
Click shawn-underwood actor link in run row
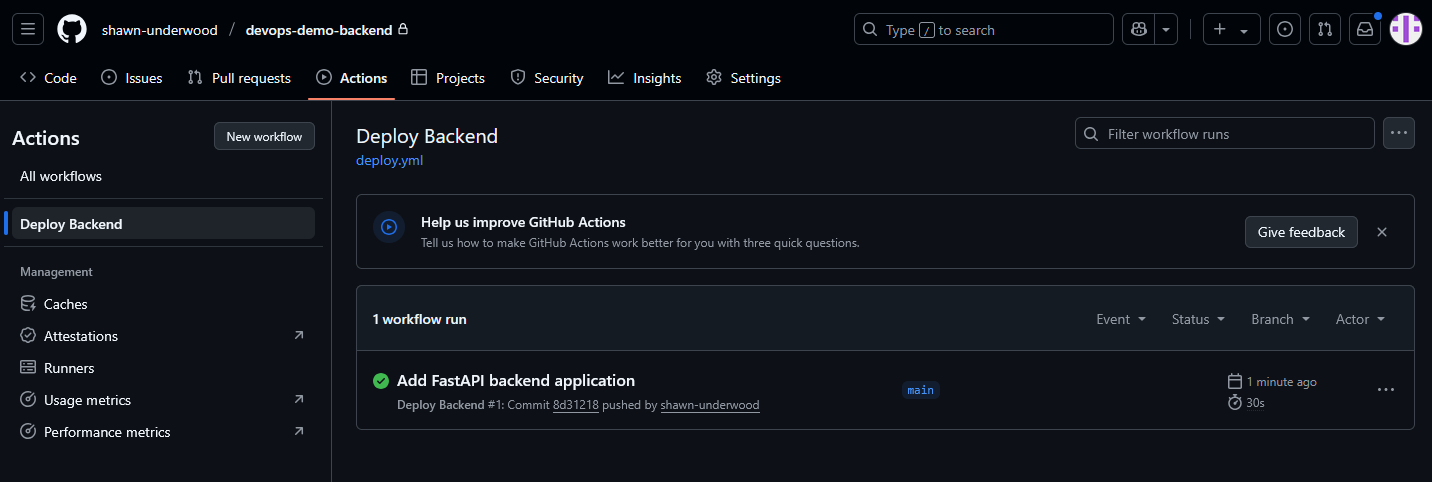click(x=710, y=405)
